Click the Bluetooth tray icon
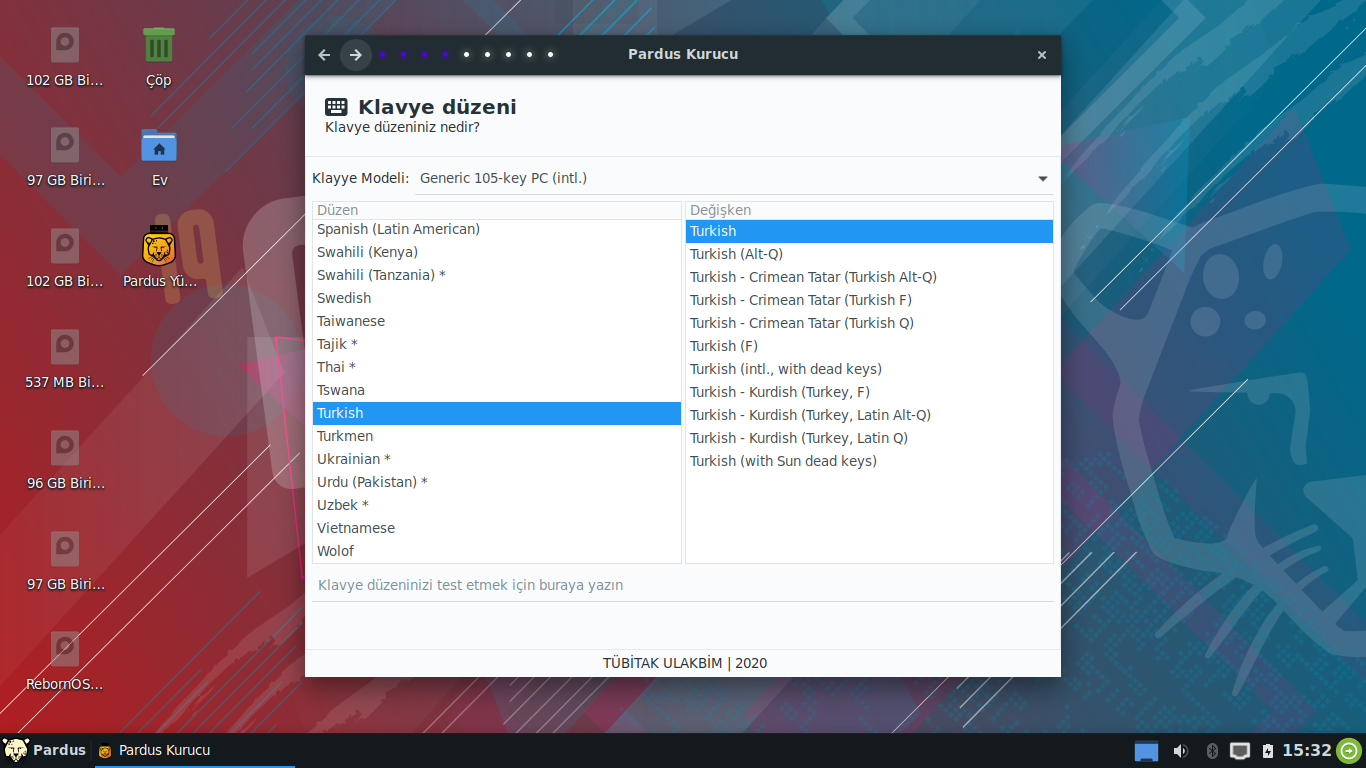The image size is (1366, 768). click(1212, 751)
